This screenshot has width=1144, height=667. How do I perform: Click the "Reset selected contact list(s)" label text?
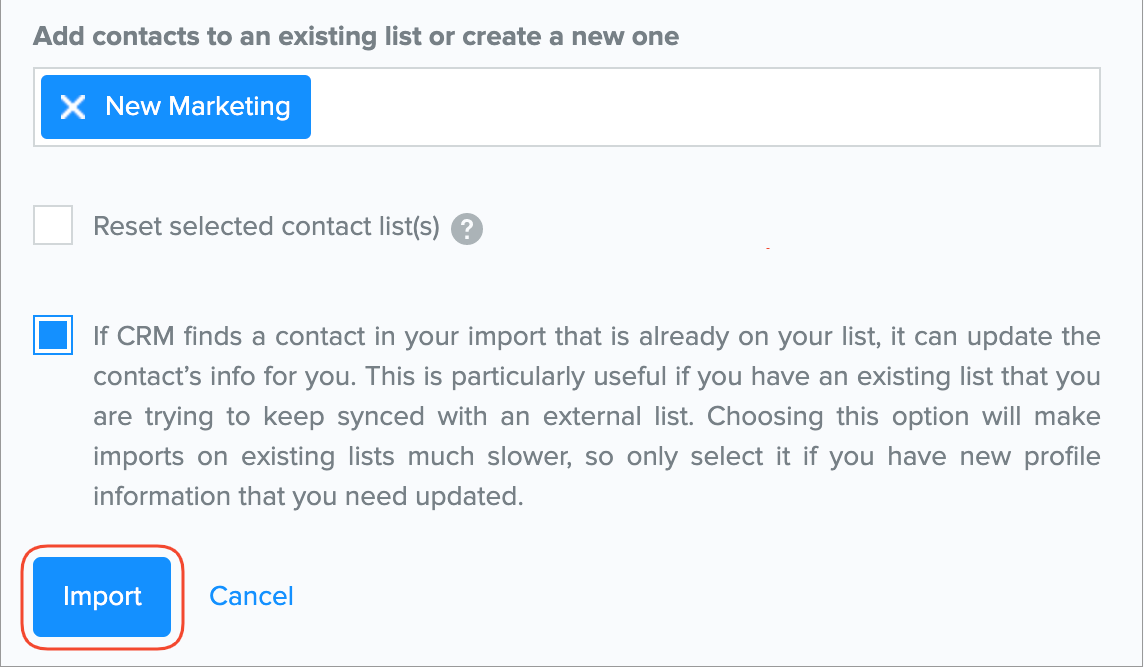[x=266, y=227]
